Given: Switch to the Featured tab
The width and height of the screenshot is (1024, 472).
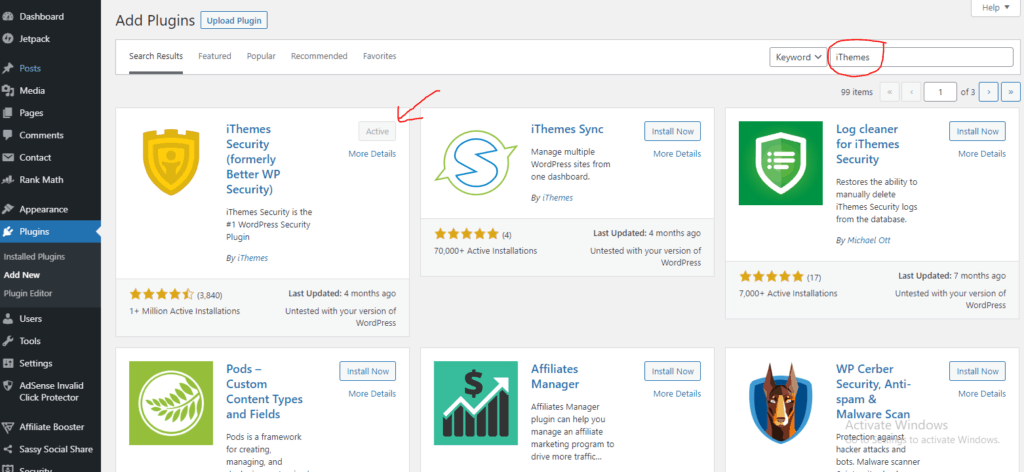Looking at the screenshot, I should click(215, 56).
